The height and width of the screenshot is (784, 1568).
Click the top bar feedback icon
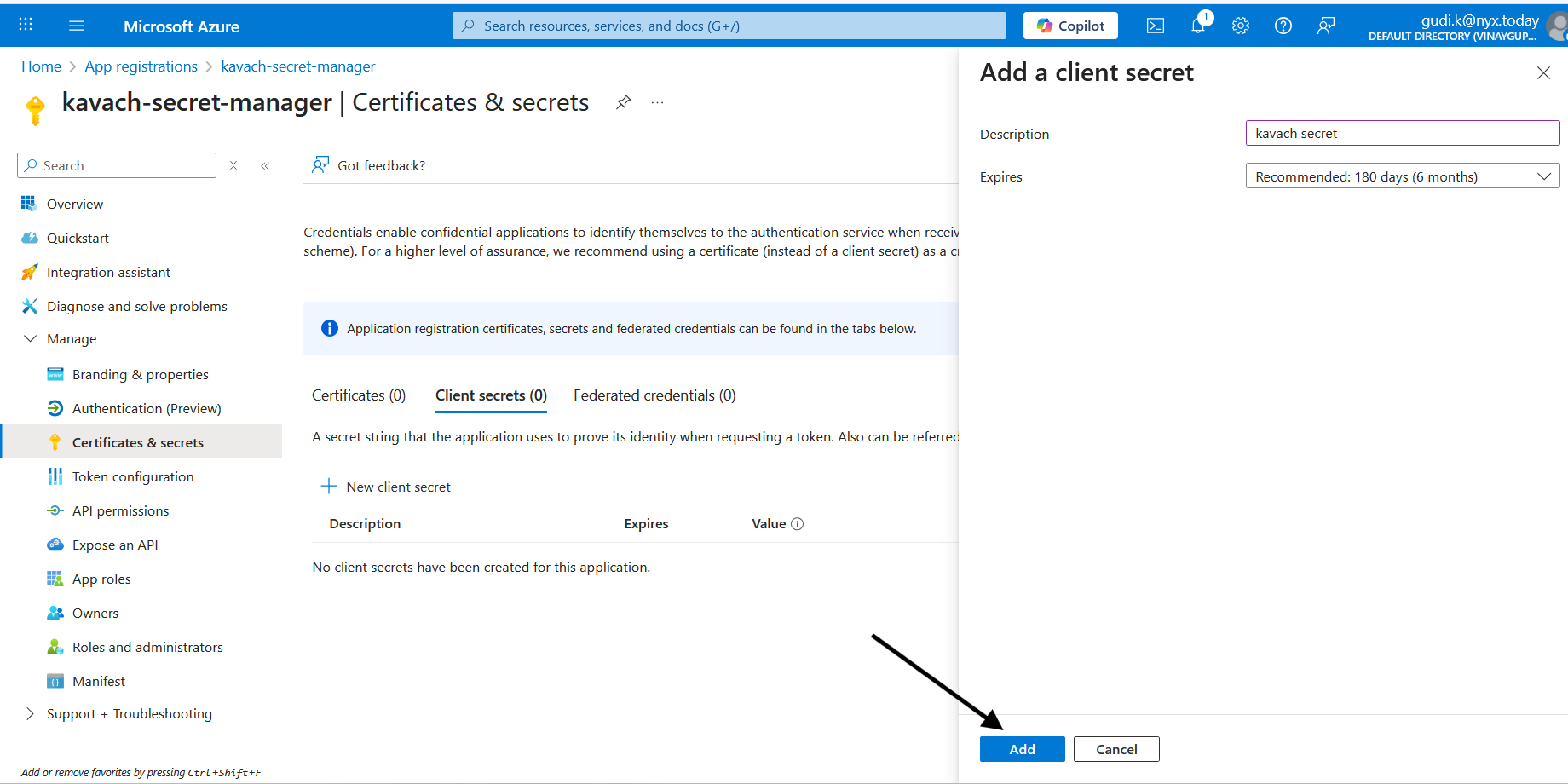[1326, 26]
